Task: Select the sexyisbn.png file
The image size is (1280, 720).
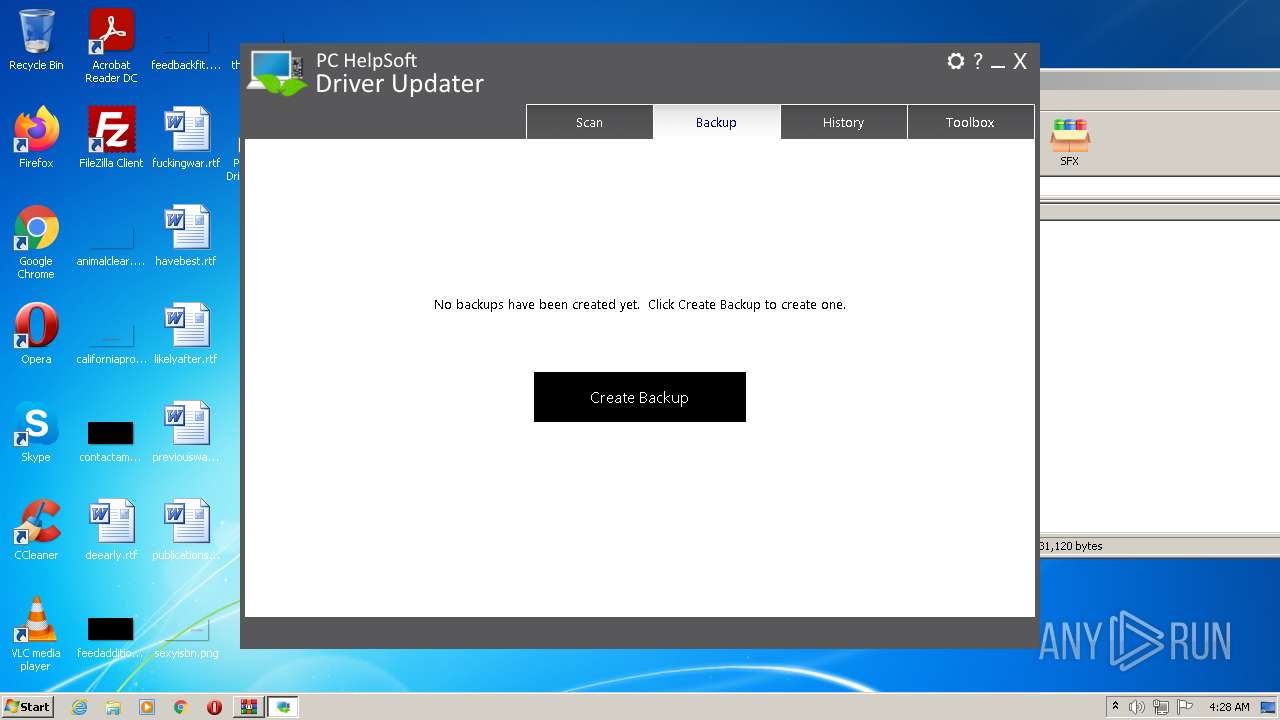Action: [186, 638]
